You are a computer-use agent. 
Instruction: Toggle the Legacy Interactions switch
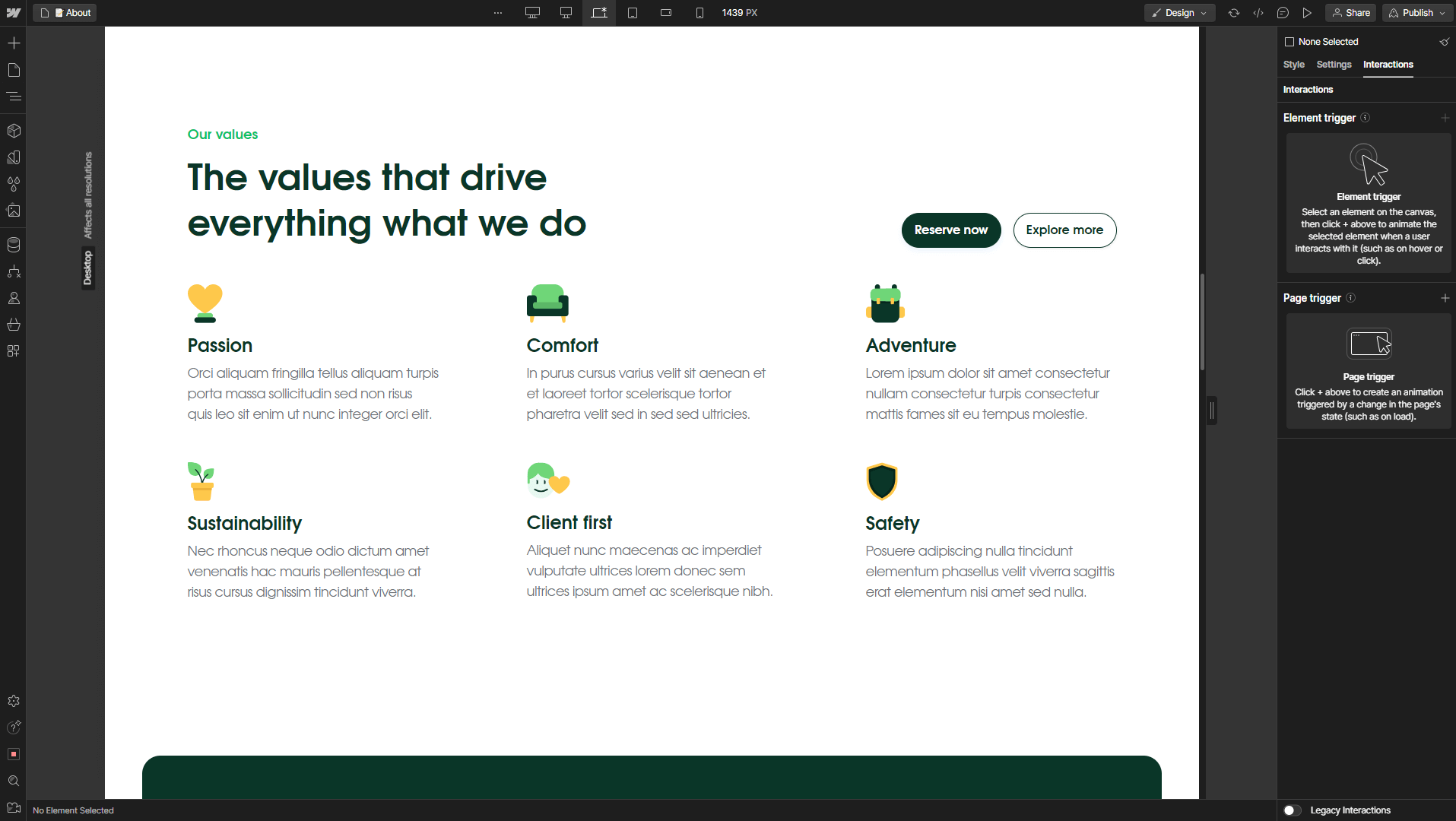pos(1291,810)
